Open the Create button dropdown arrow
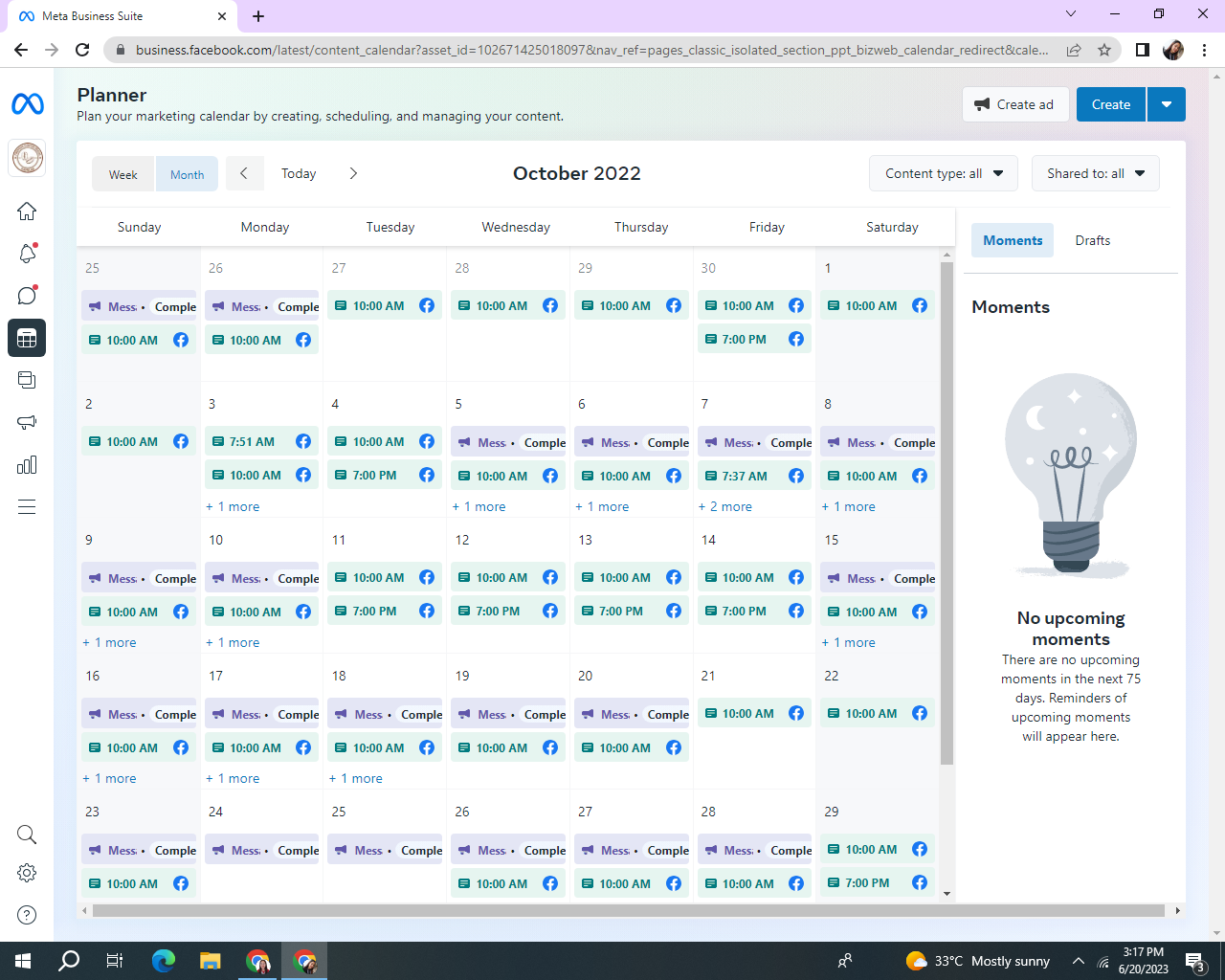1225x980 pixels. [1166, 104]
